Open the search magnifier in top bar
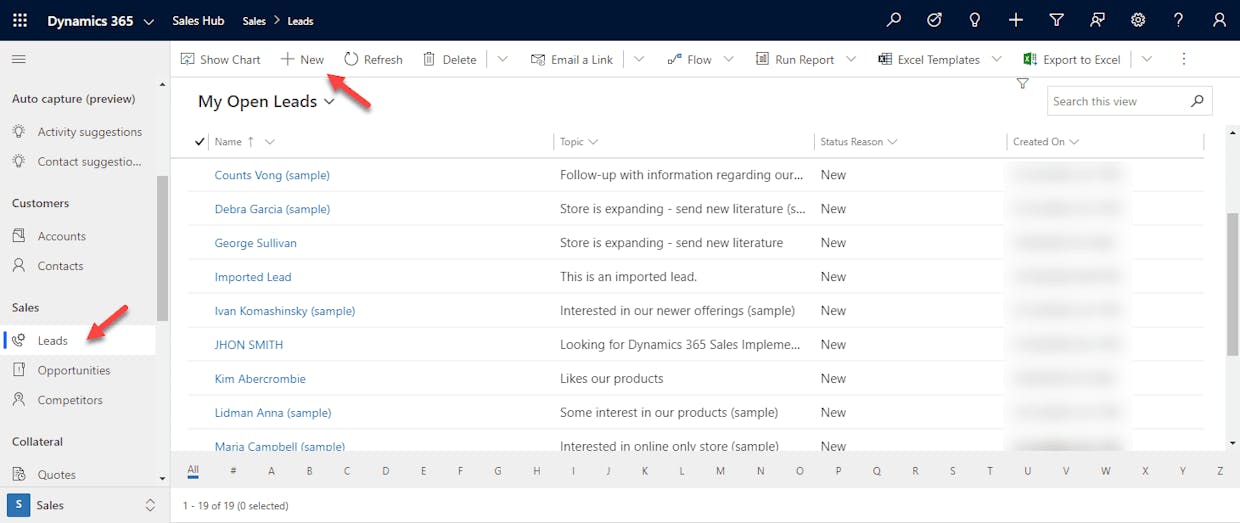 tap(894, 20)
